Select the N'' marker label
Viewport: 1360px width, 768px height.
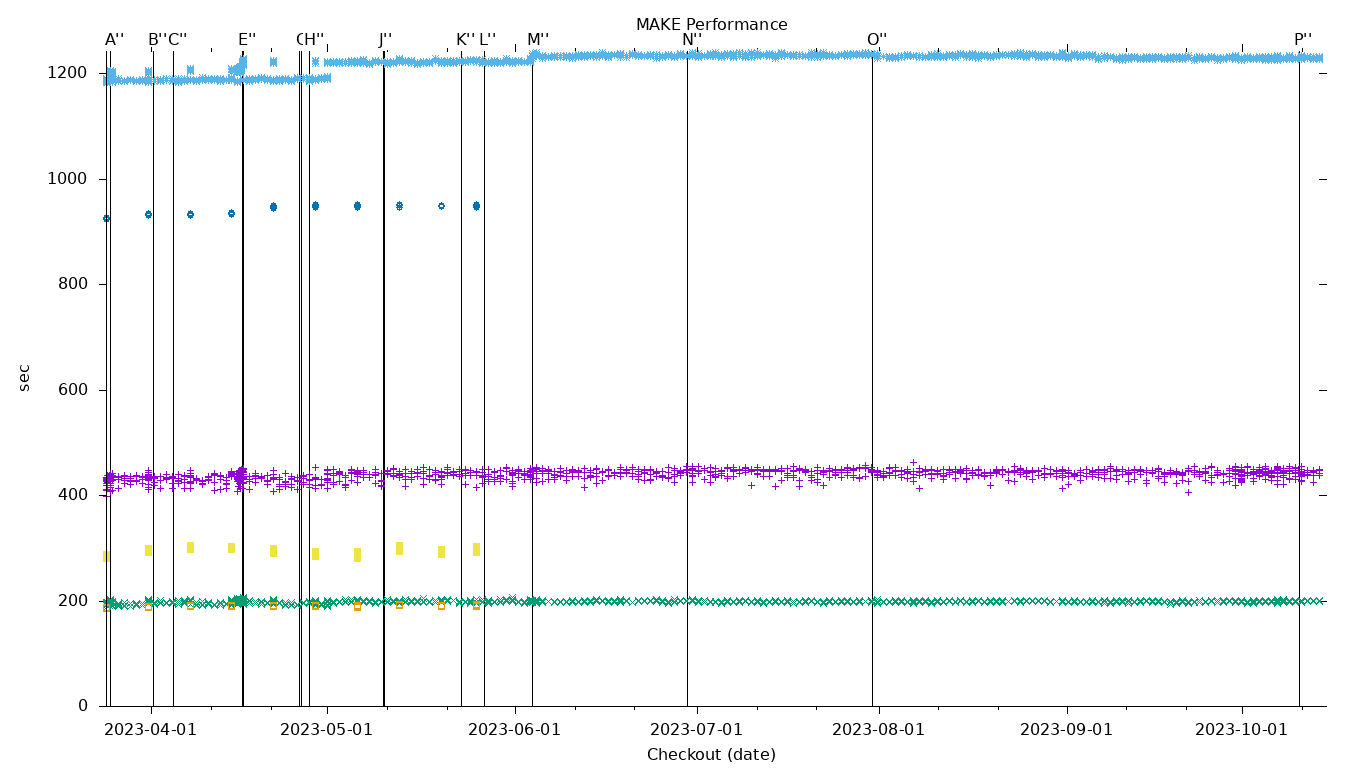click(692, 40)
